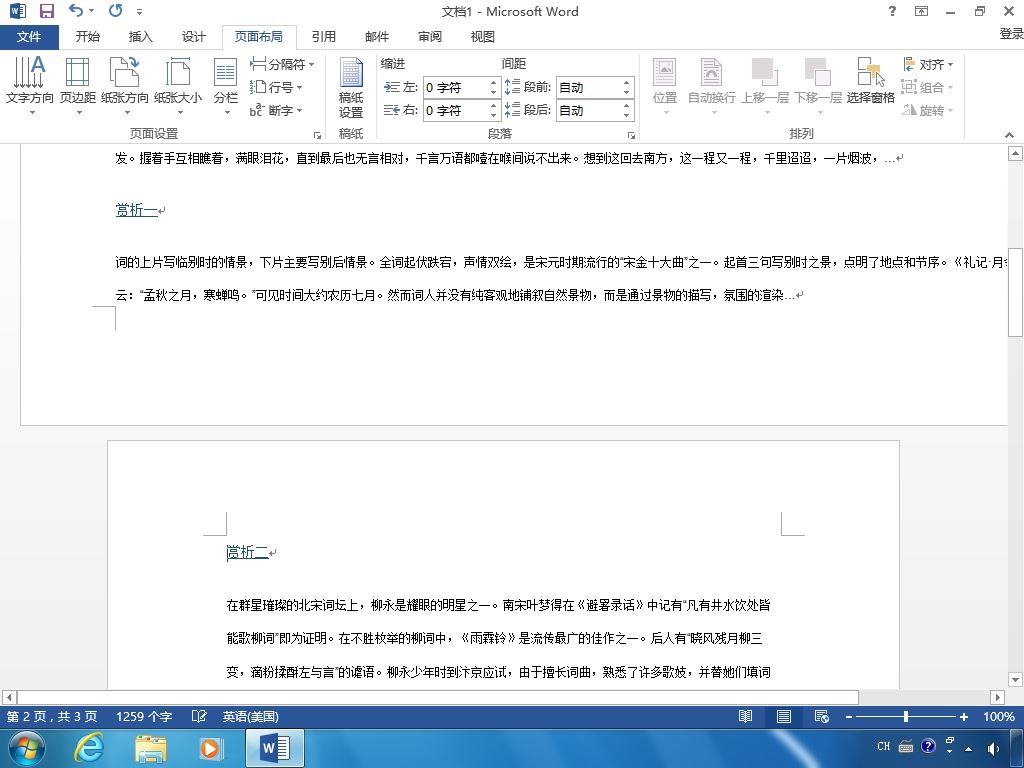1024x768 pixels.
Task: Click the Redo icon in quick access toolbar
Action: click(116, 10)
